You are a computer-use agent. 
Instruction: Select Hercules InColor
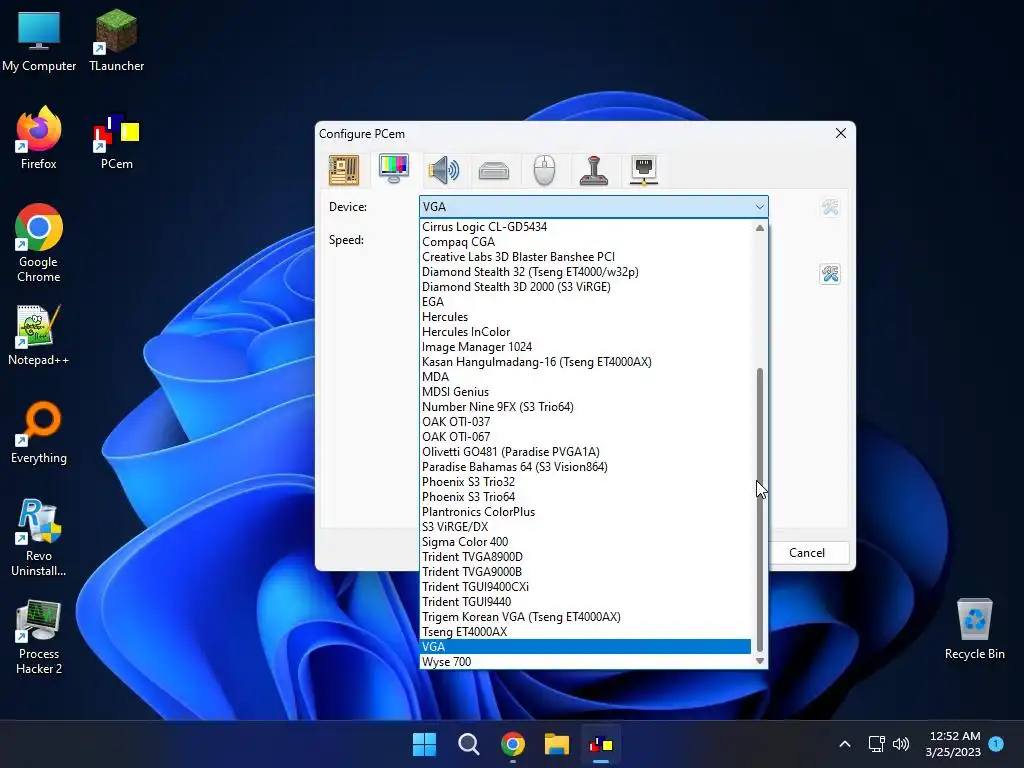[585, 332]
